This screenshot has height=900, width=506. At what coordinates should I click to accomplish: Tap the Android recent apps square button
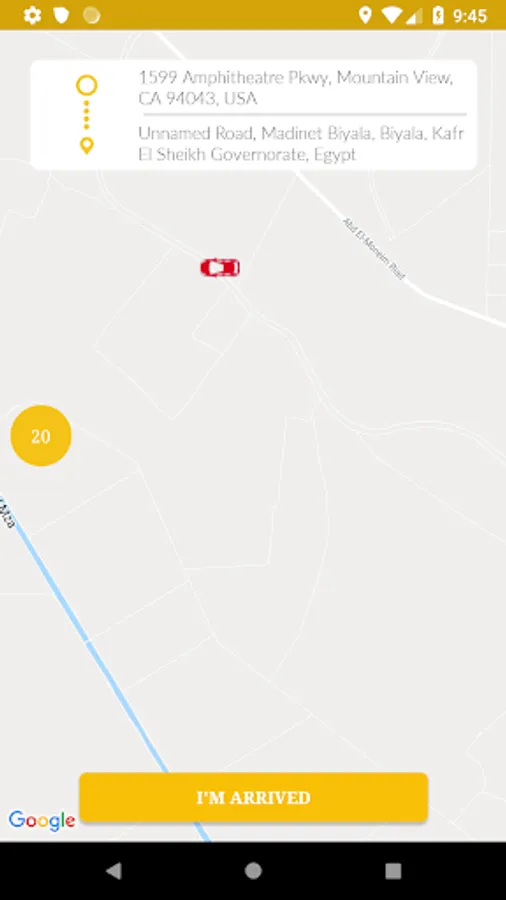pyautogui.click(x=393, y=871)
